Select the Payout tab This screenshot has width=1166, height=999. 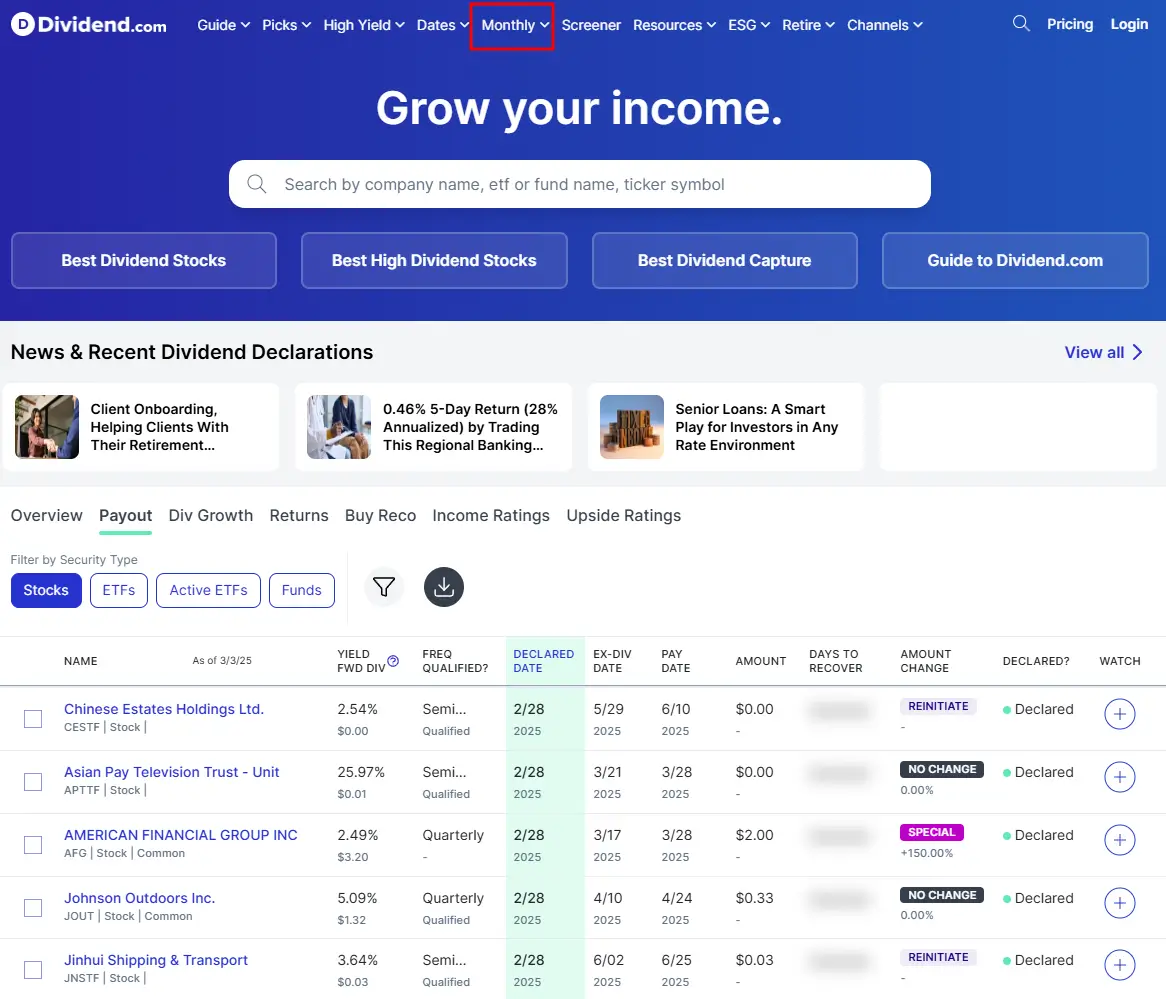click(126, 515)
